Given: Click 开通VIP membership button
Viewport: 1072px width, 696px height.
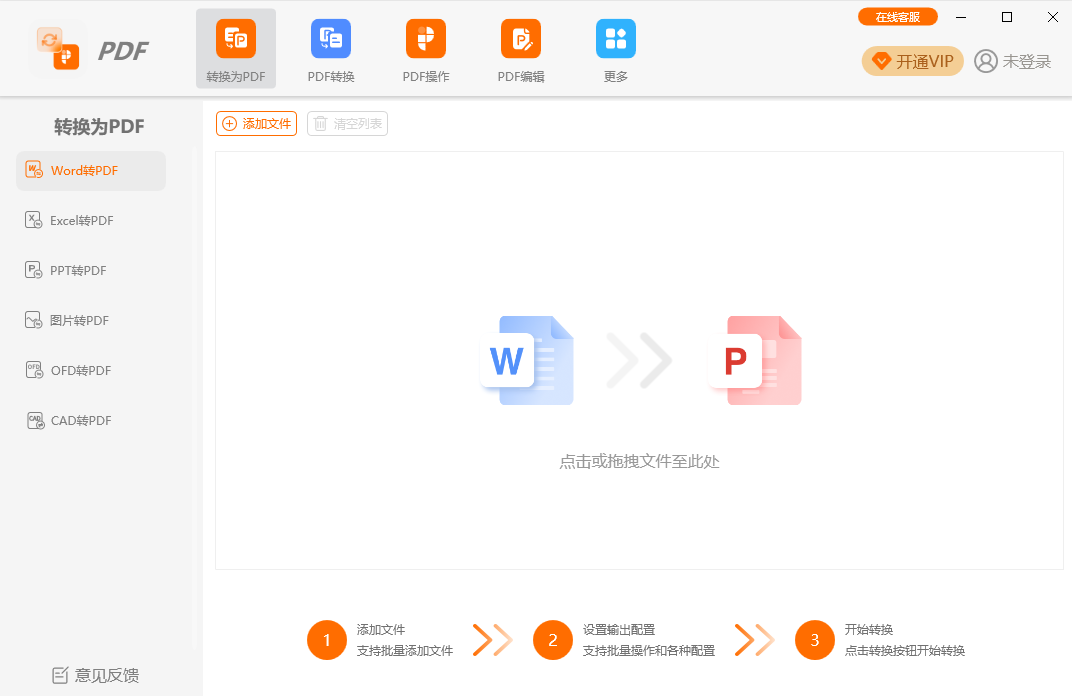Looking at the screenshot, I should click(912, 61).
